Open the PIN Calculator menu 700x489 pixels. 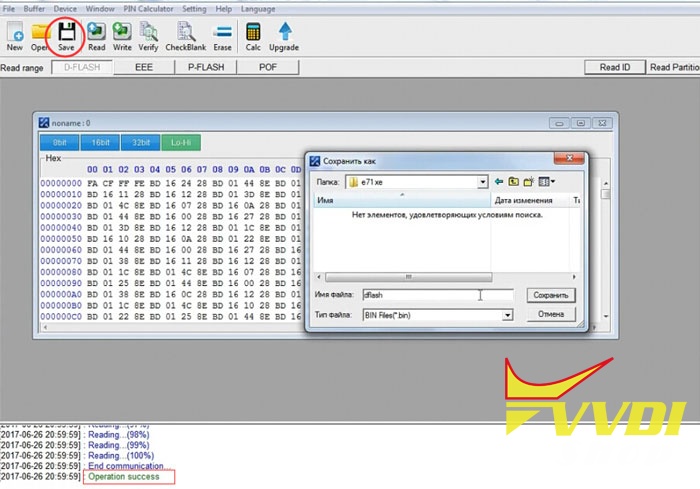(148, 8)
